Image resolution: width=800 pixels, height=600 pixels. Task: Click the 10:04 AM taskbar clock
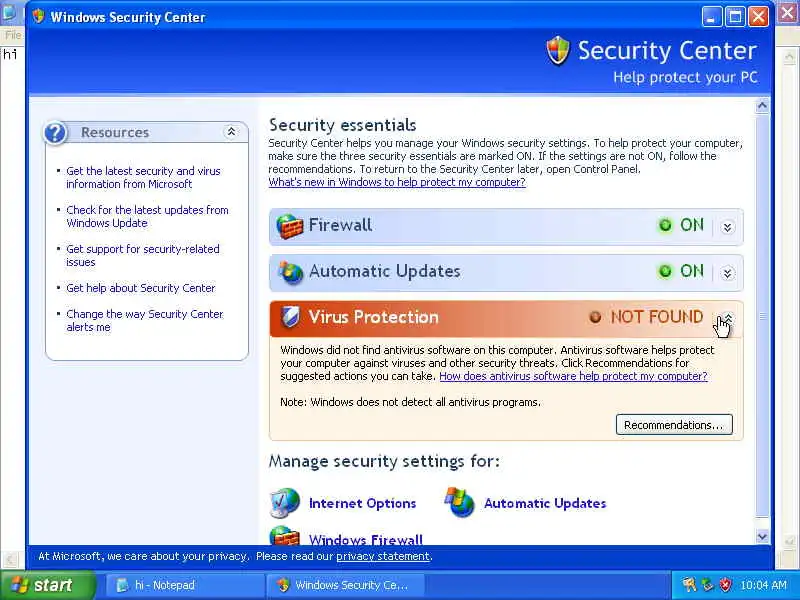pyautogui.click(x=763, y=585)
